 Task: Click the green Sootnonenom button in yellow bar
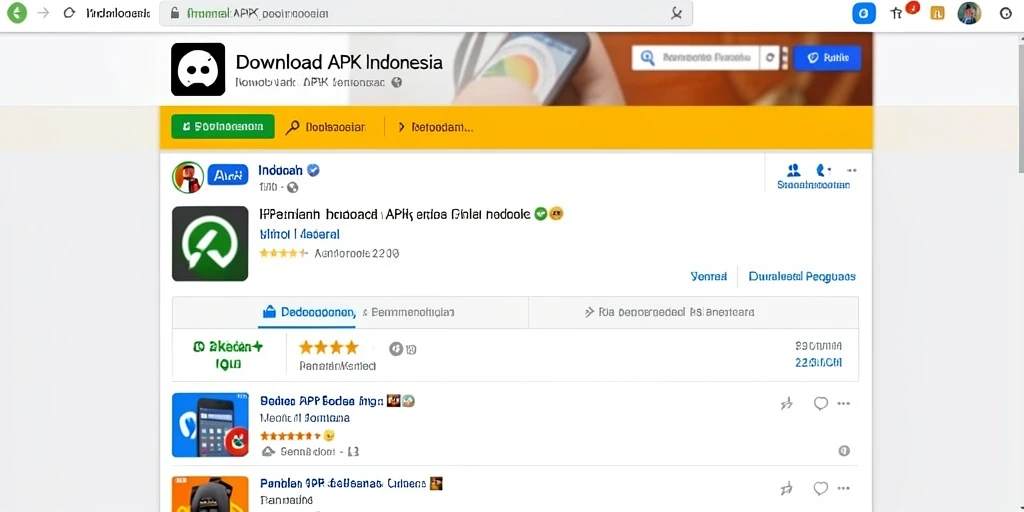[223, 127]
